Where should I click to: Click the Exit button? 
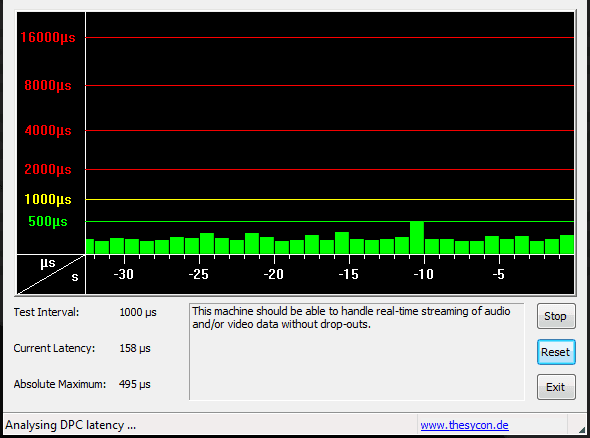pyautogui.click(x=556, y=387)
